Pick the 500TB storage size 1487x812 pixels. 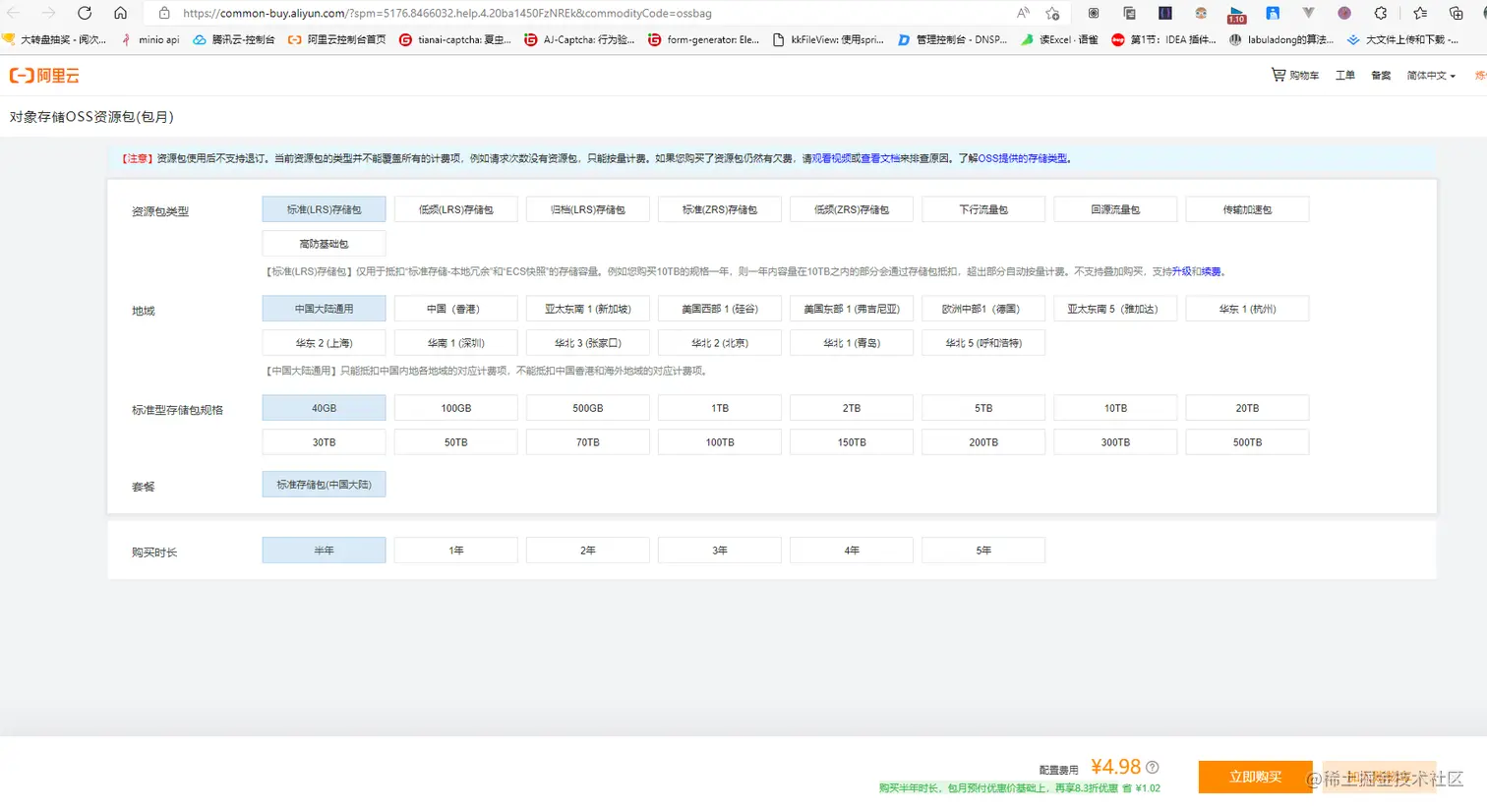coord(1247,442)
